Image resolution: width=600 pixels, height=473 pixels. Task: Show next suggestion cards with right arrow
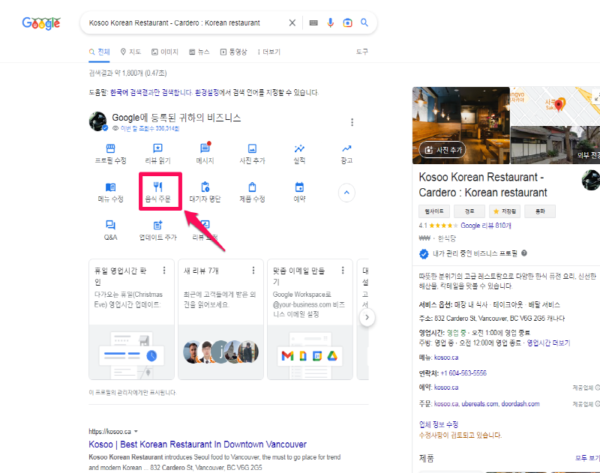coord(367,317)
